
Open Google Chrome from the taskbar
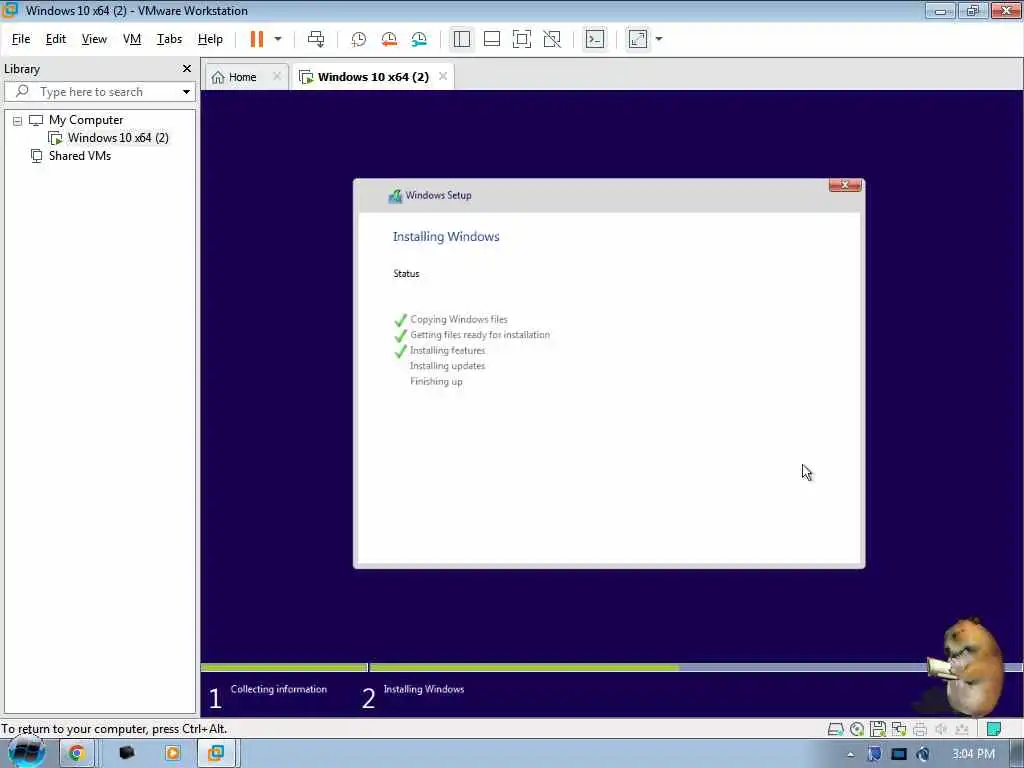click(x=76, y=754)
